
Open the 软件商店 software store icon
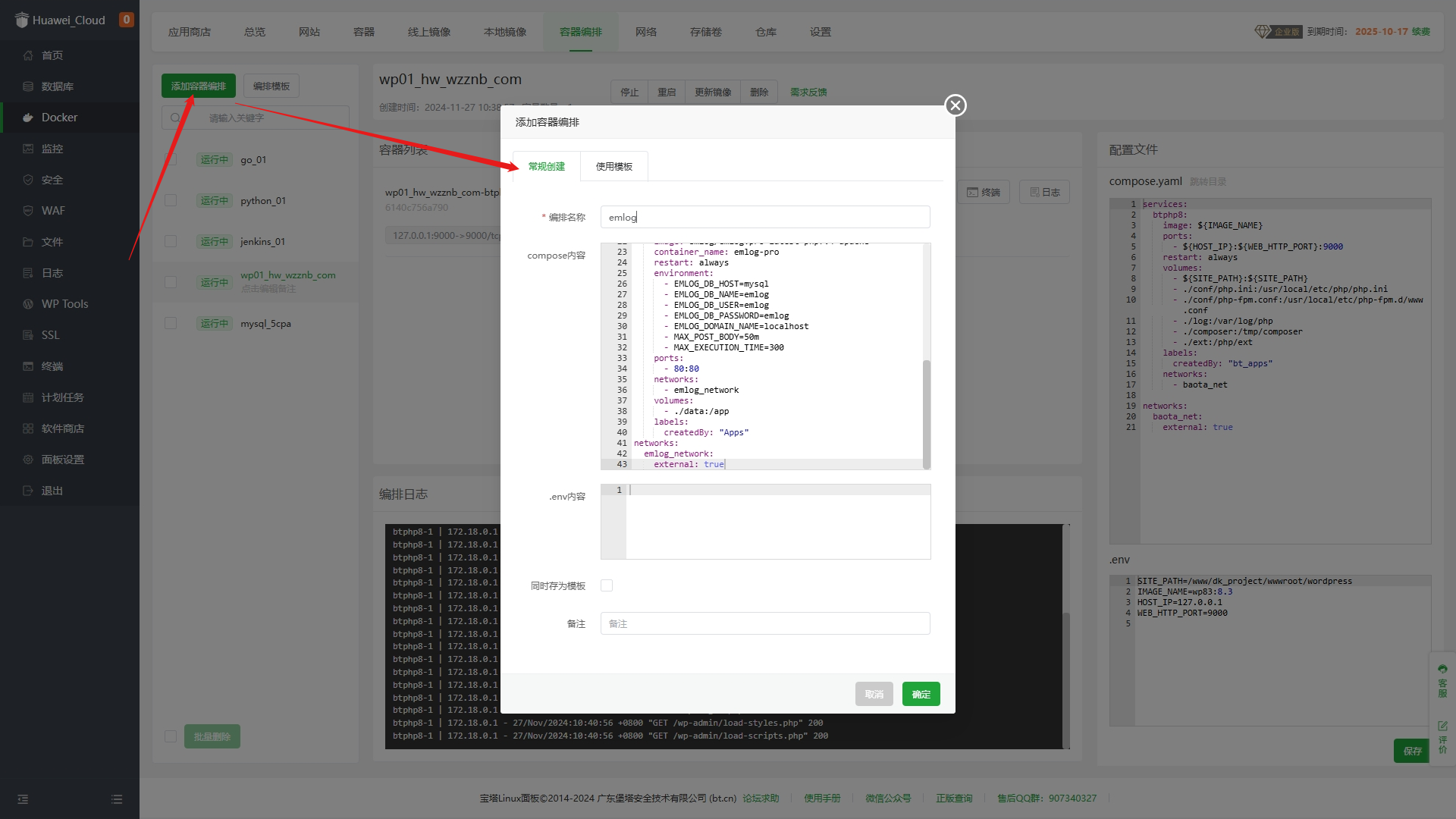[28, 428]
